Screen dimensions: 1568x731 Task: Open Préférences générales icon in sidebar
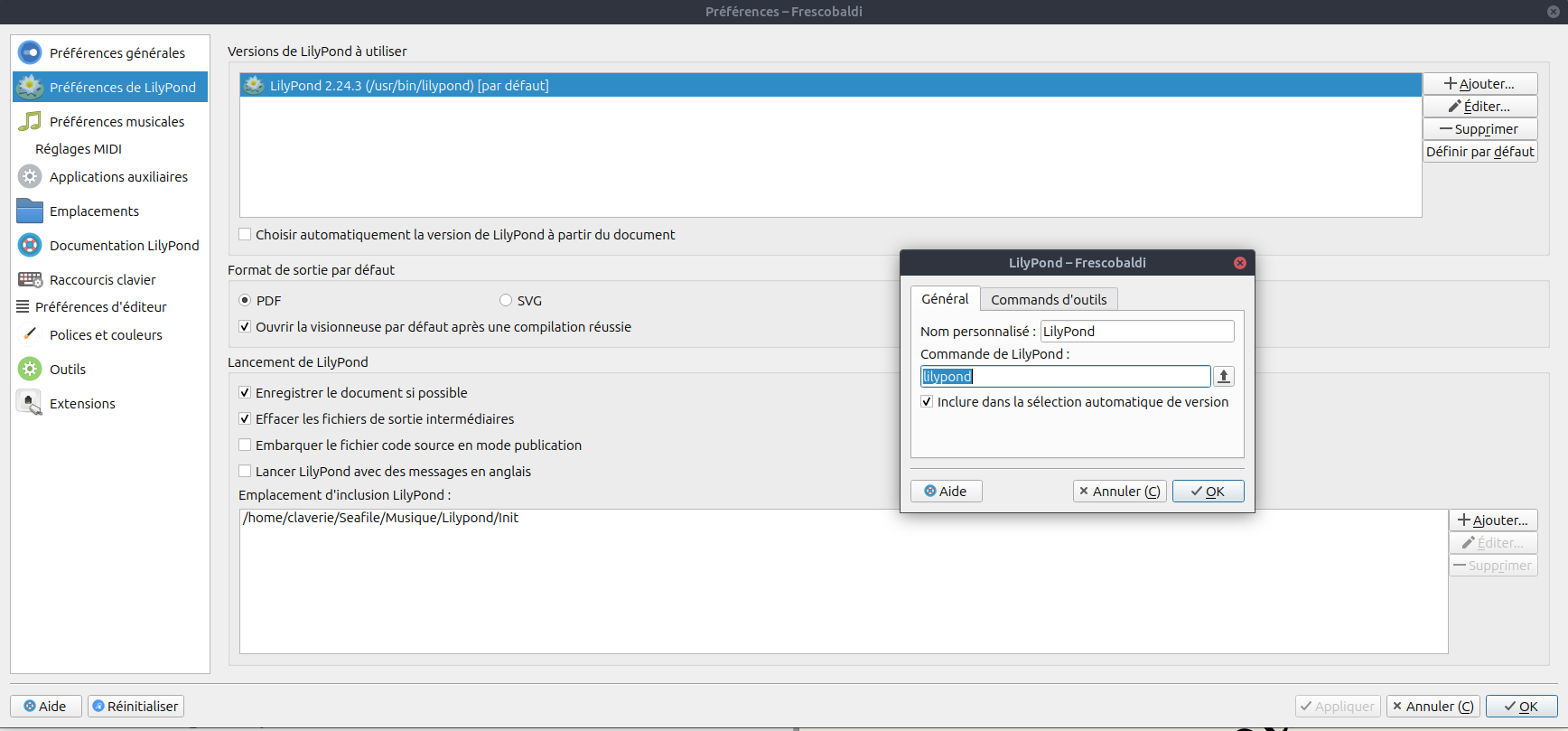click(30, 52)
